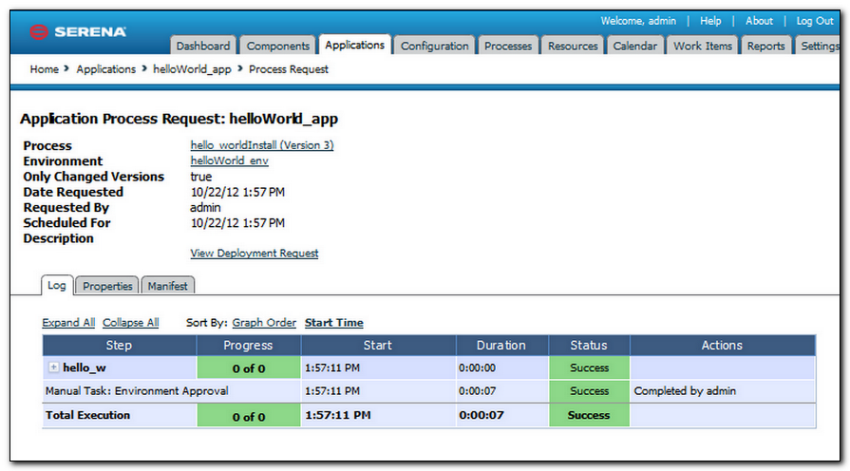Open helloWorld_app breadcrumb

pos(192,69)
